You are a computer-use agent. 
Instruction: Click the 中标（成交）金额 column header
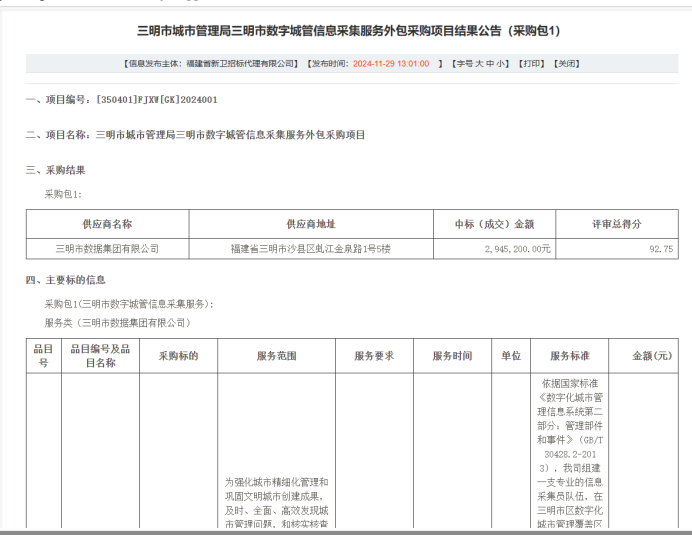point(494,224)
